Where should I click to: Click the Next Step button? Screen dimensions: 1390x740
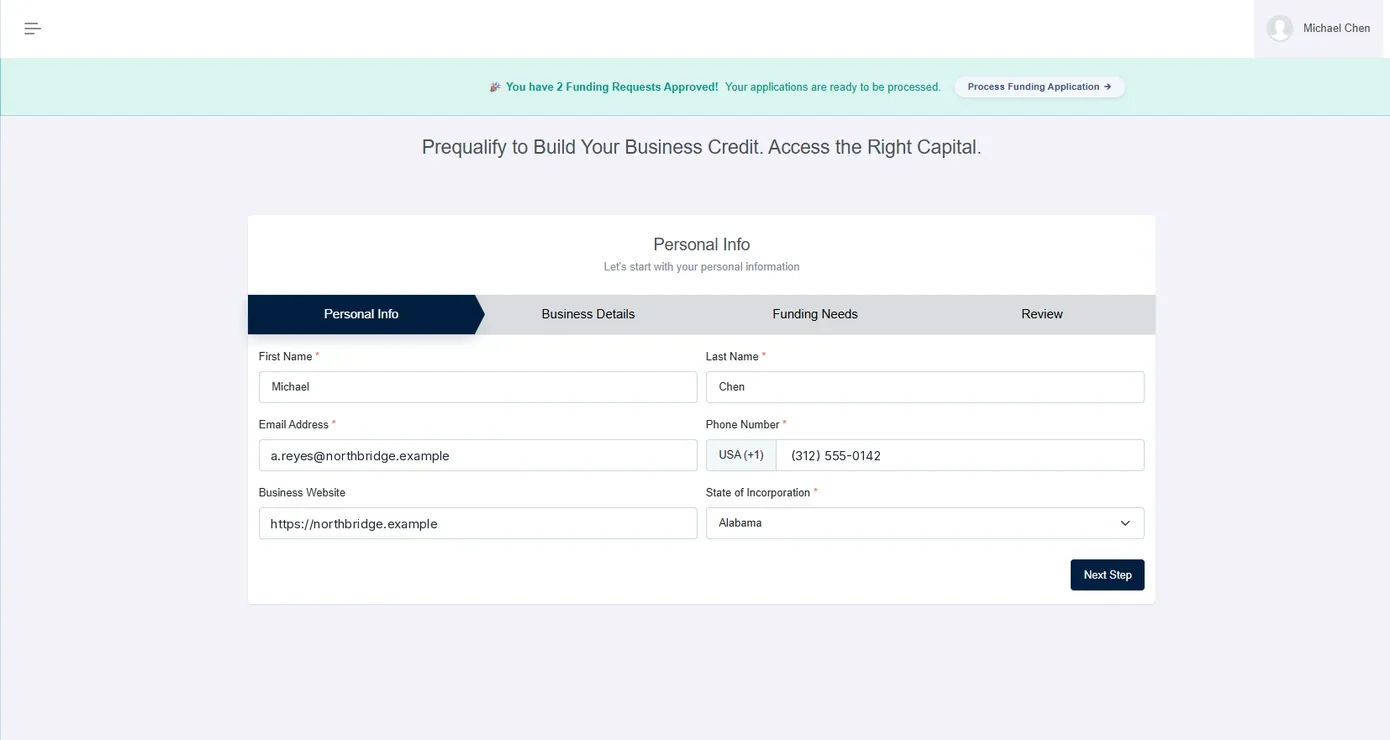click(x=1107, y=575)
